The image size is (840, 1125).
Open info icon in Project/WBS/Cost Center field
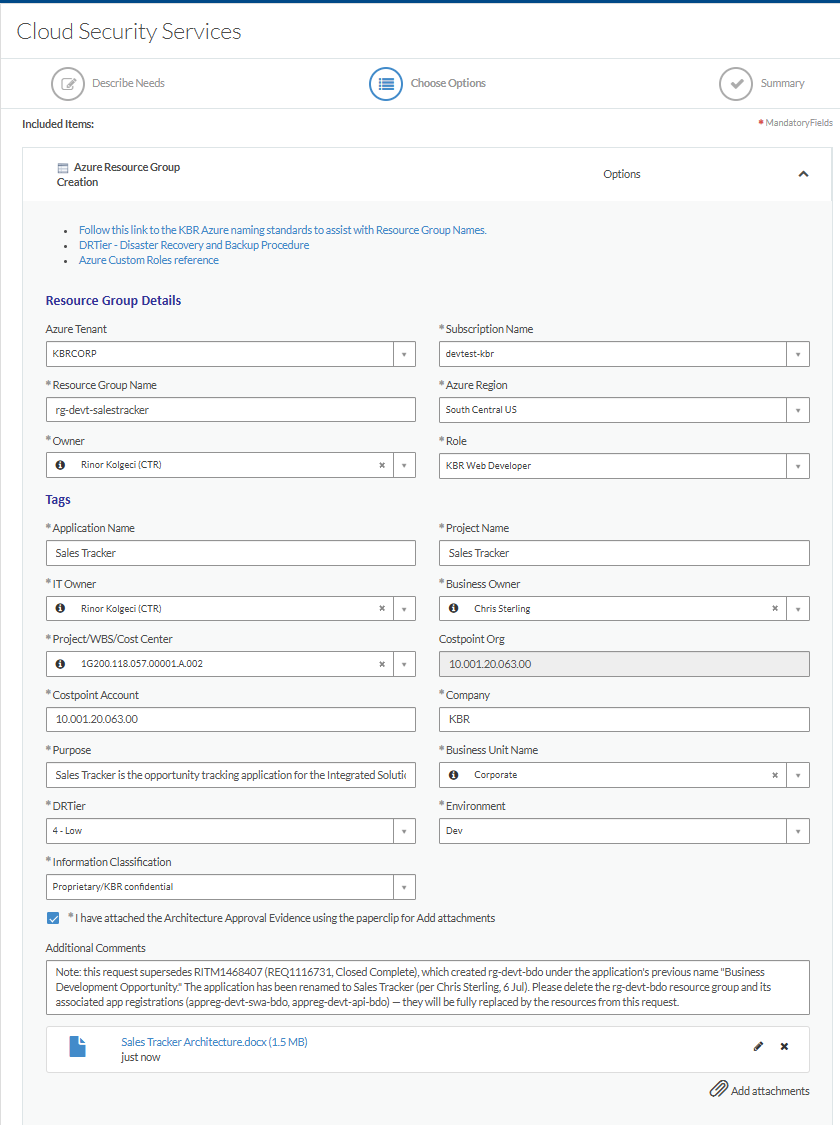[61, 664]
